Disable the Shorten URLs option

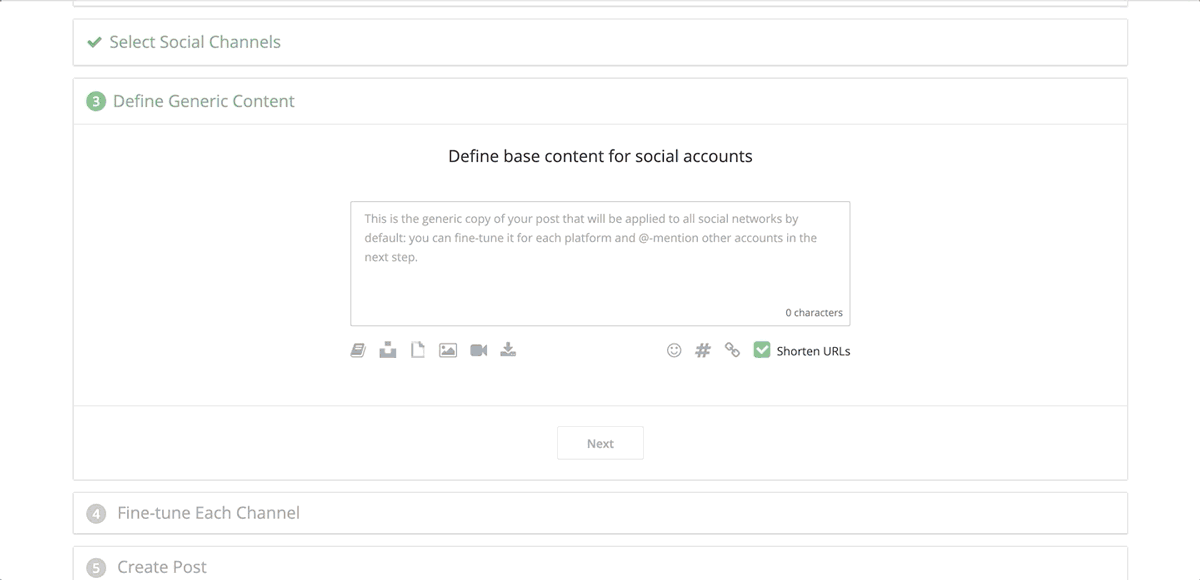(x=762, y=350)
